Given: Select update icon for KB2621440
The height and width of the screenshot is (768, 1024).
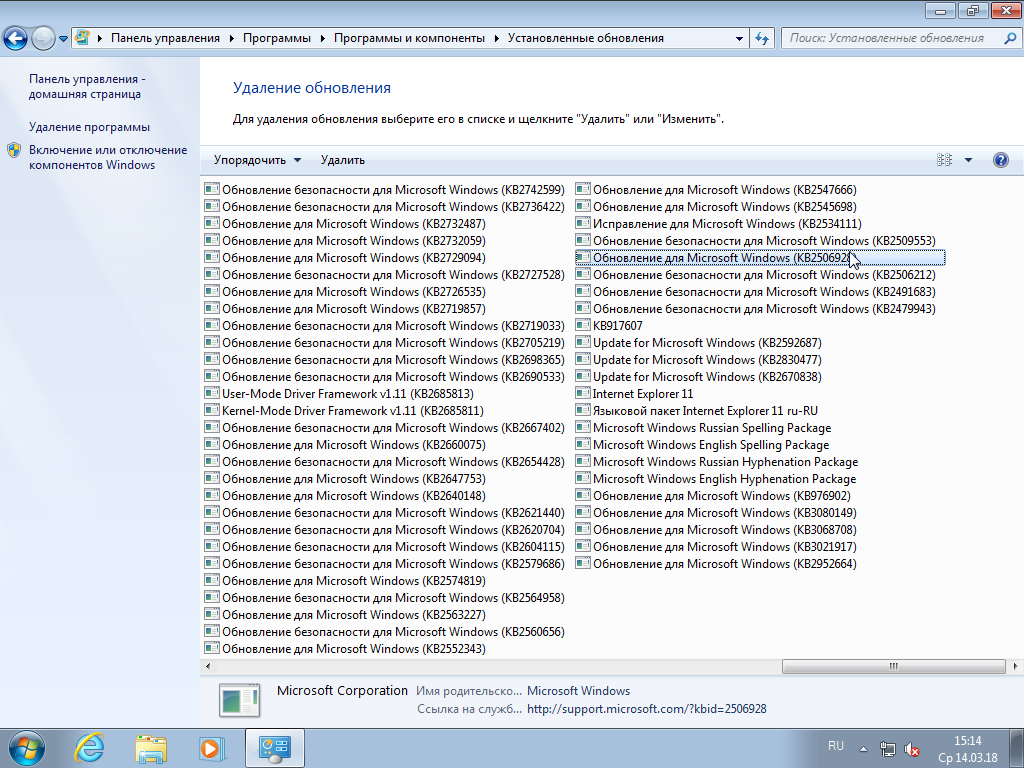Looking at the screenshot, I should tap(212, 512).
